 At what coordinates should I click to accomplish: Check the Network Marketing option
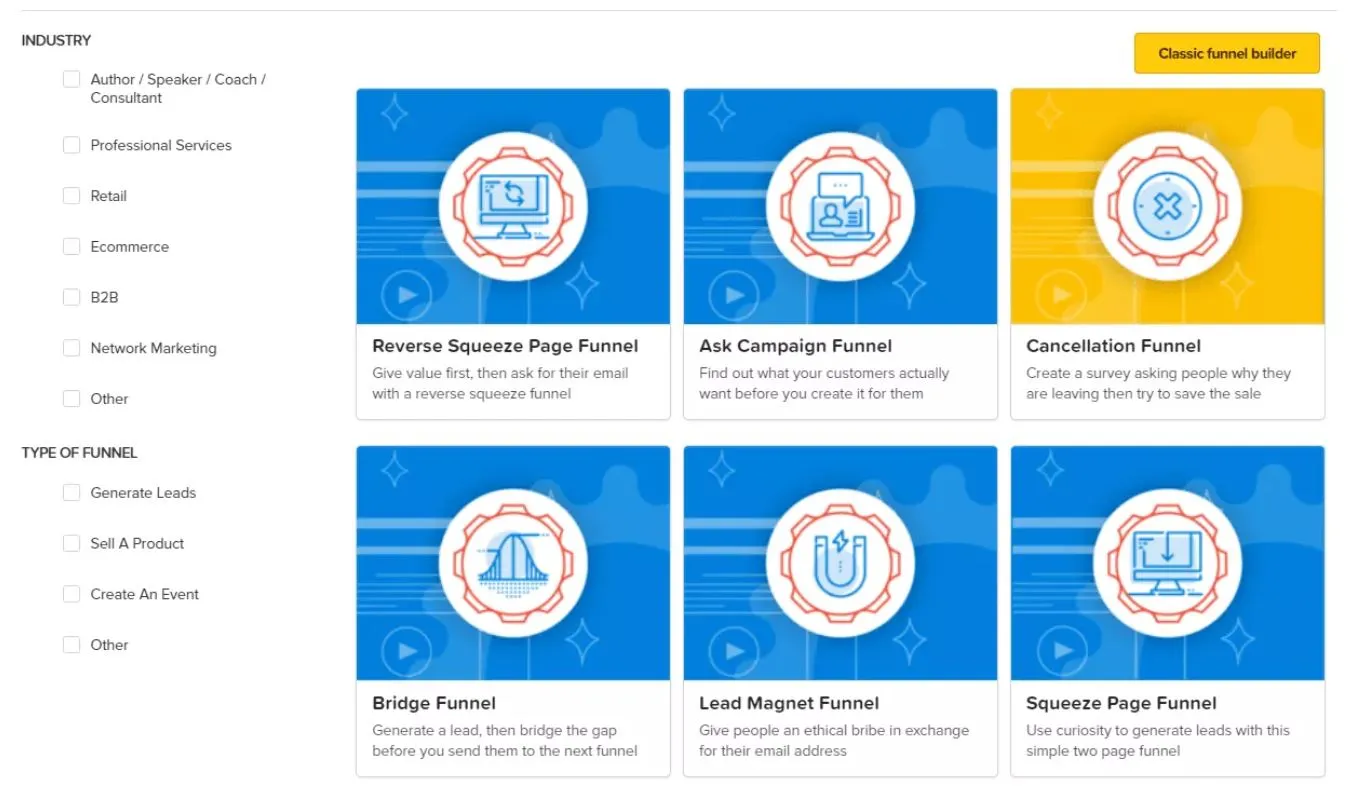[71, 348]
